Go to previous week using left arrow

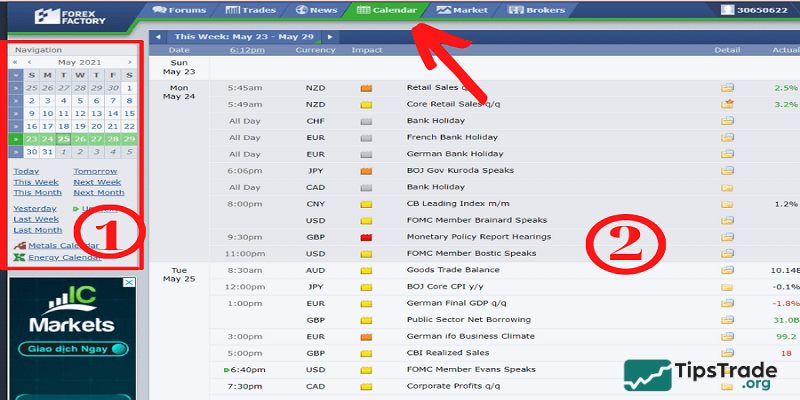pos(157,37)
